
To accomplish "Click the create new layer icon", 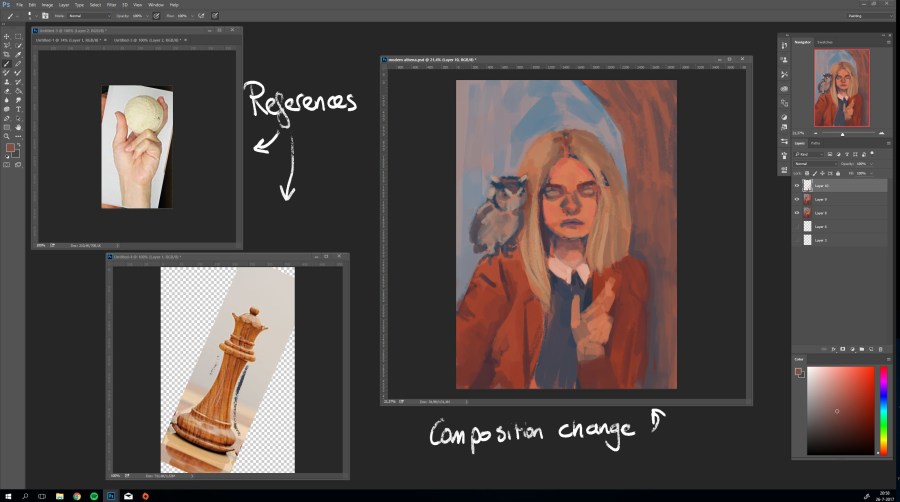I will [869, 349].
